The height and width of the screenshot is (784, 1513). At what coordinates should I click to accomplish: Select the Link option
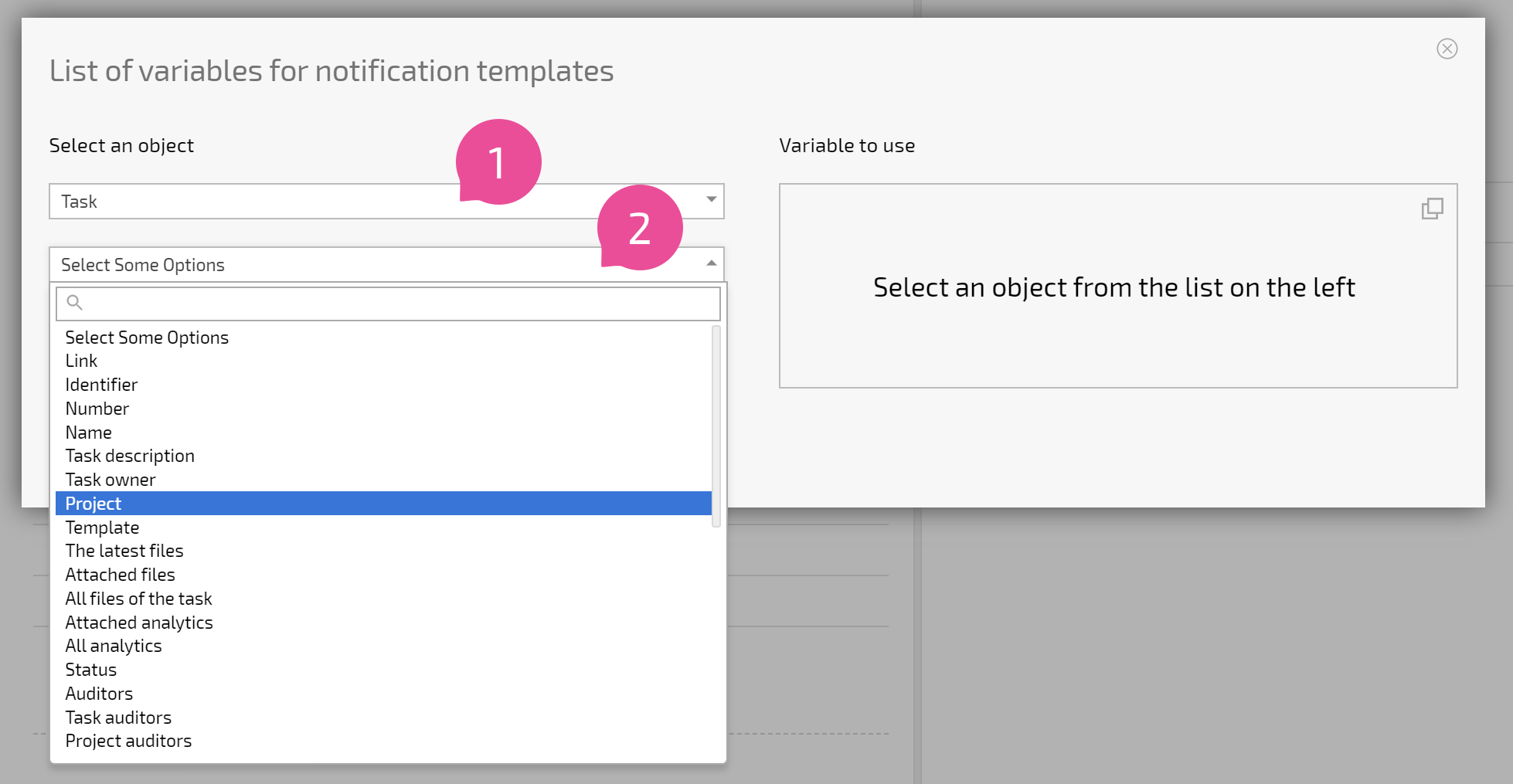coord(383,361)
